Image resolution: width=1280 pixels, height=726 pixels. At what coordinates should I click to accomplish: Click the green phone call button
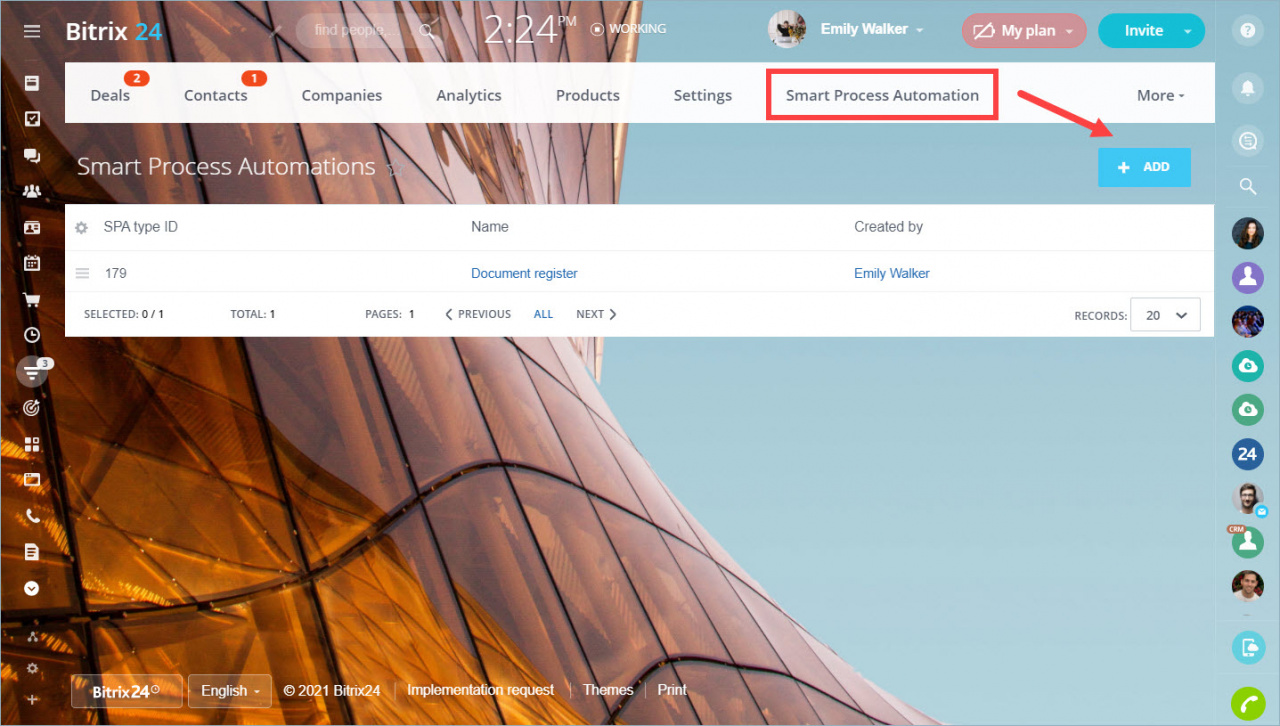point(1247,704)
